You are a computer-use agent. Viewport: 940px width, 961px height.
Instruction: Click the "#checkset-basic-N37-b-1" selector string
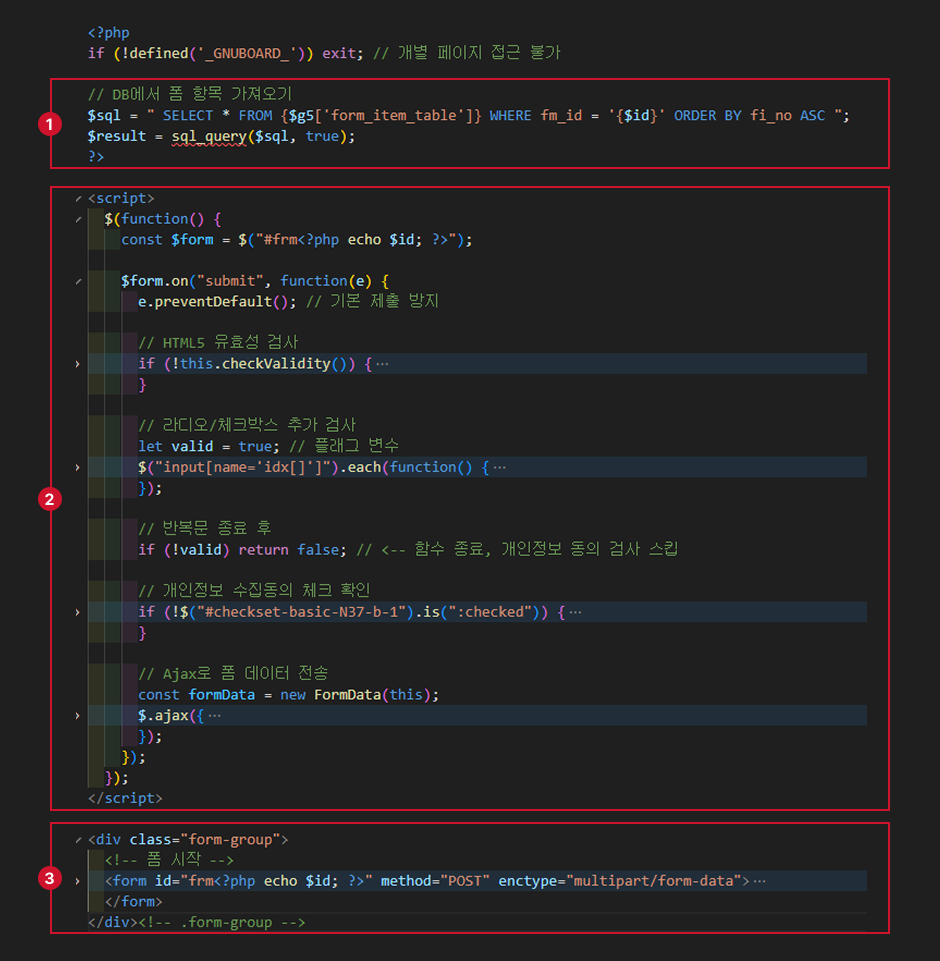(x=301, y=612)
